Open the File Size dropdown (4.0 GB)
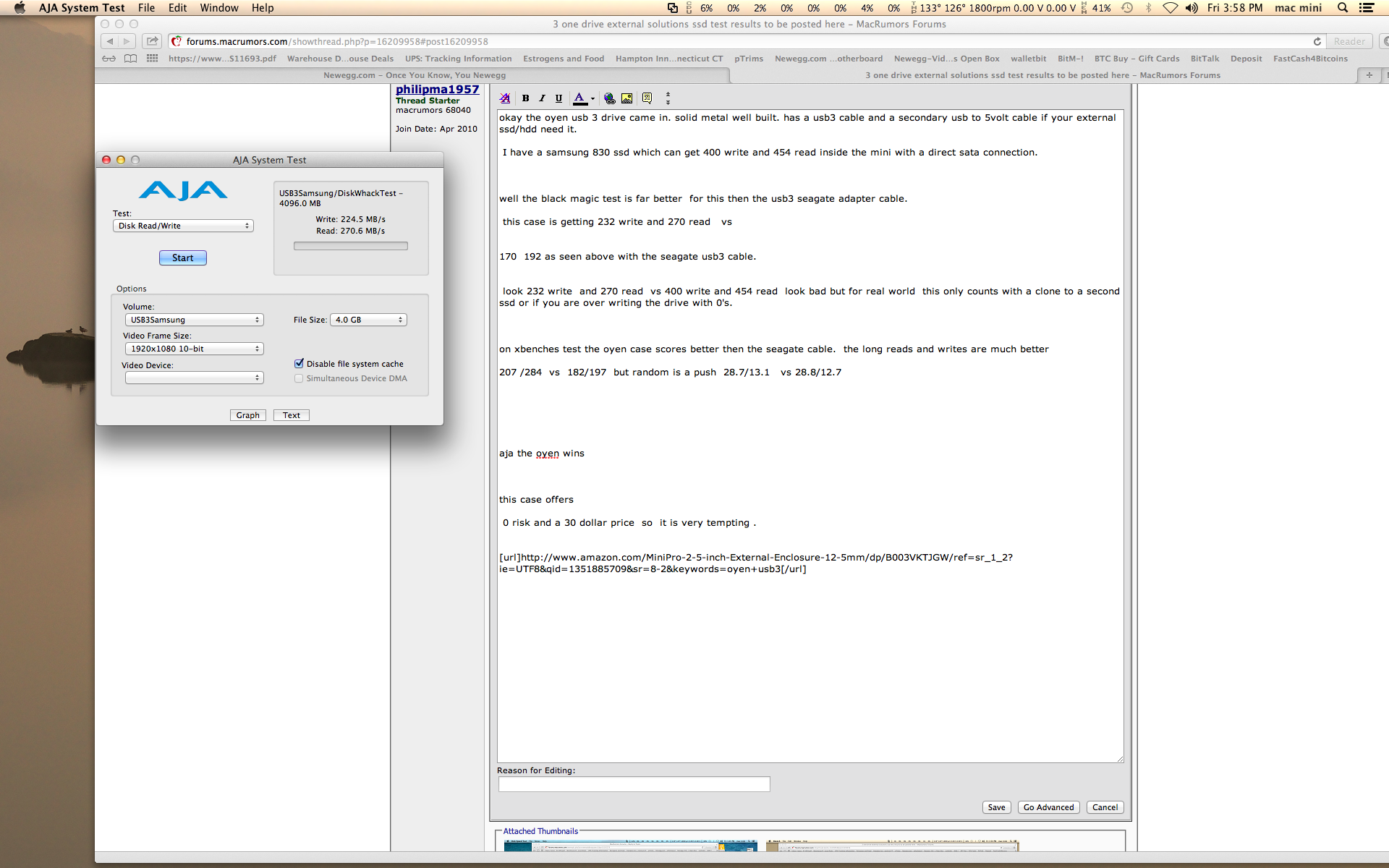This screenshot has width=1389, height=868. [368, 320]
